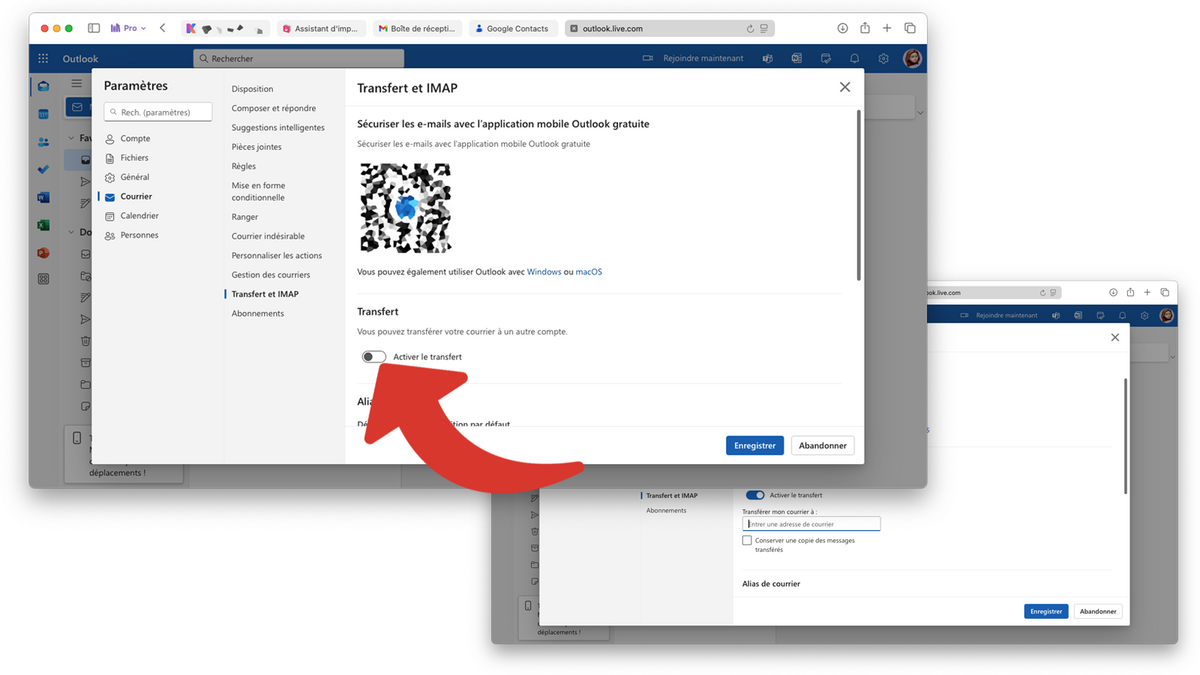Click the hamburger menu icon beside the mail rail
The height and width of the screenshot is (675, 1200).
pos(77,84)
